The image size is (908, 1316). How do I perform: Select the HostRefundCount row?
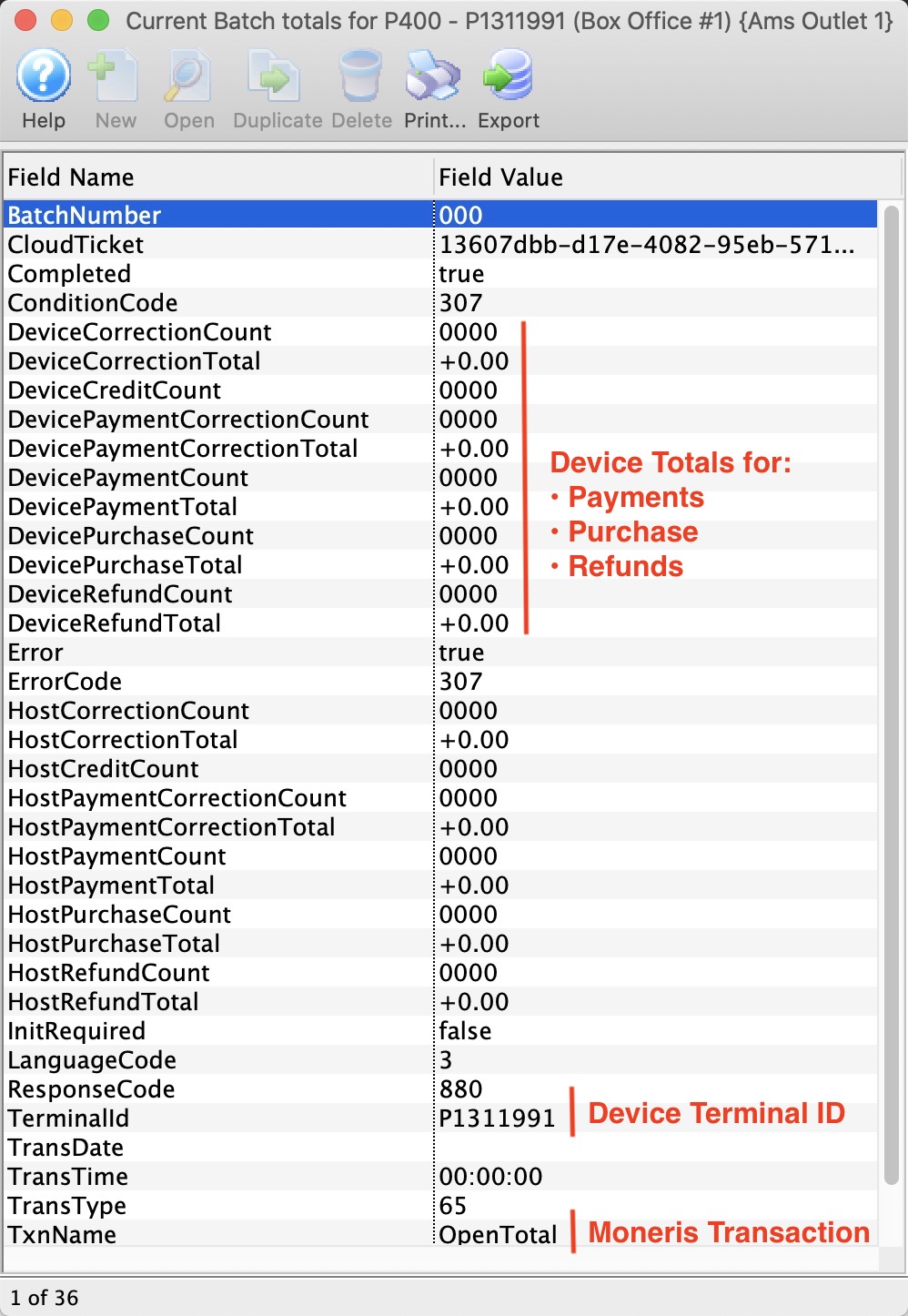(440, 972)
